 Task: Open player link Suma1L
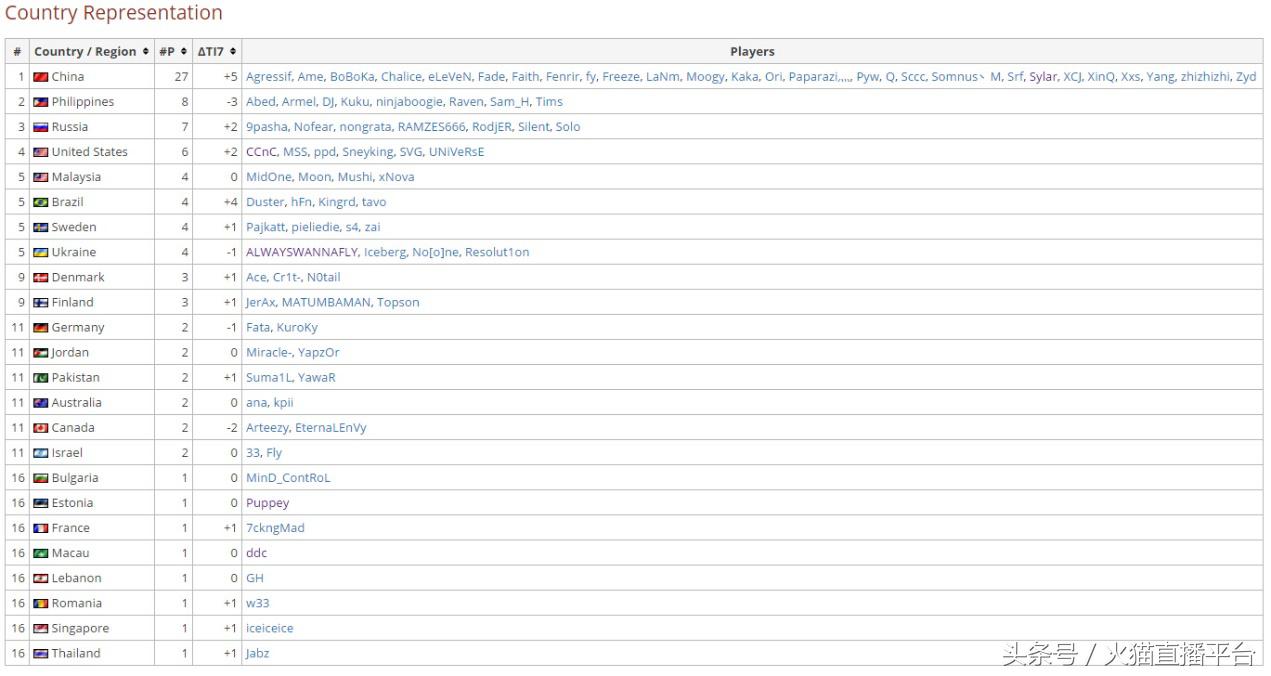coord(268,377)
